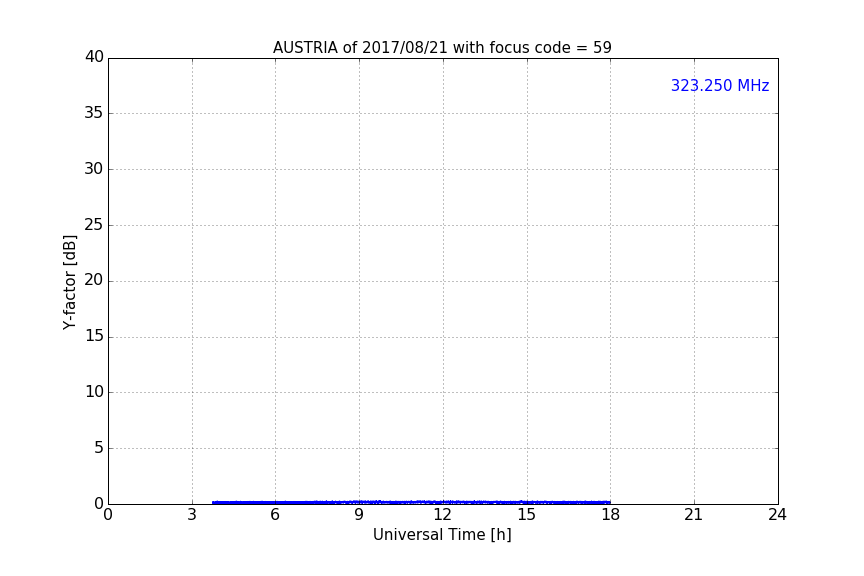
Task: Click the y-axis tick label '30'
Action: (94, 169)
